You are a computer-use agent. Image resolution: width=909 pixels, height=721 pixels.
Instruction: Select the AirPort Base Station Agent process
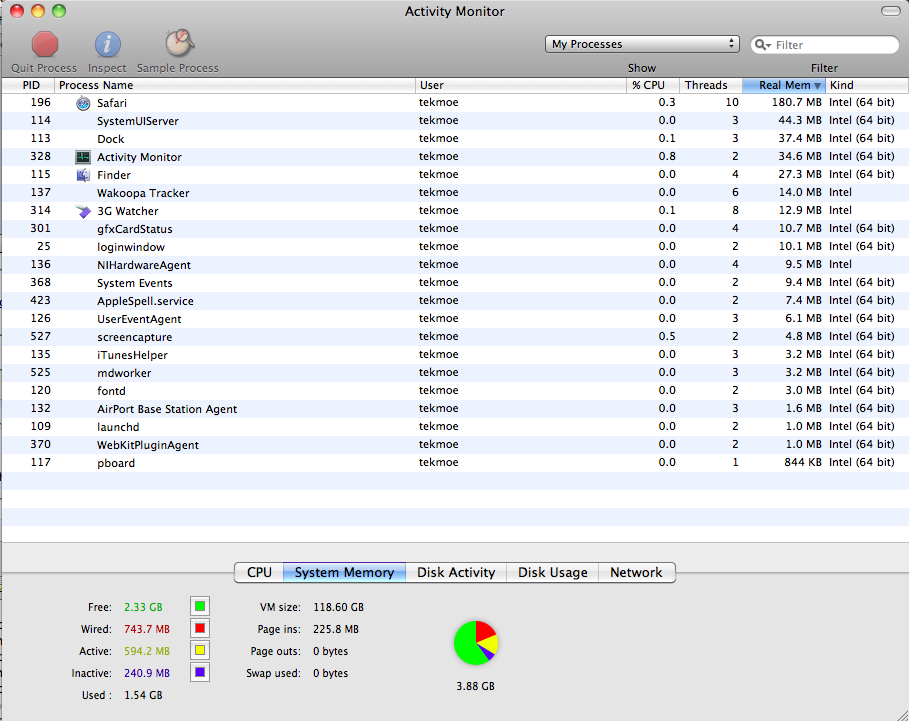(x=454, y=408)
